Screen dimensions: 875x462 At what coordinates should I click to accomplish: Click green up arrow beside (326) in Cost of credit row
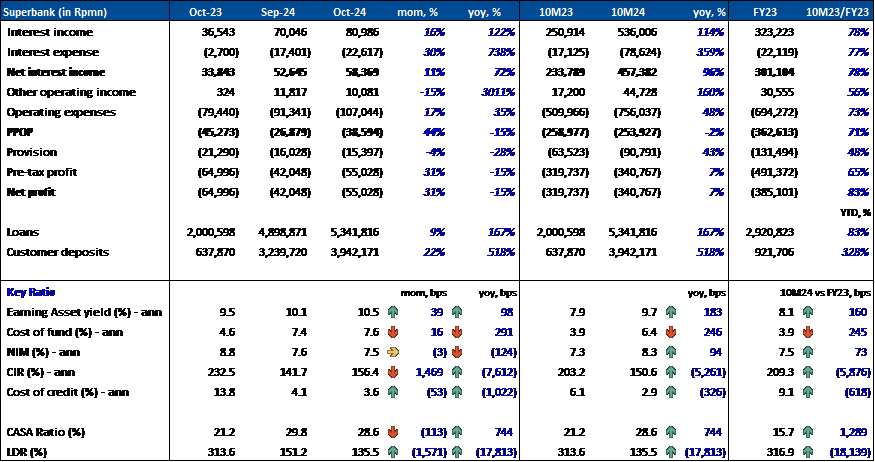click(x=671, y=392)
